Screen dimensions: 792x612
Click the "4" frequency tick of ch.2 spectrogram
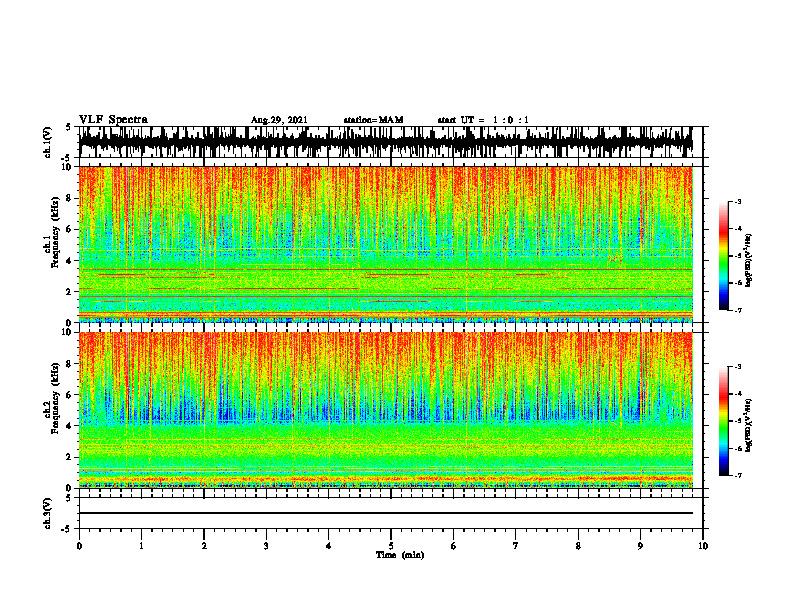click(70, 426)
